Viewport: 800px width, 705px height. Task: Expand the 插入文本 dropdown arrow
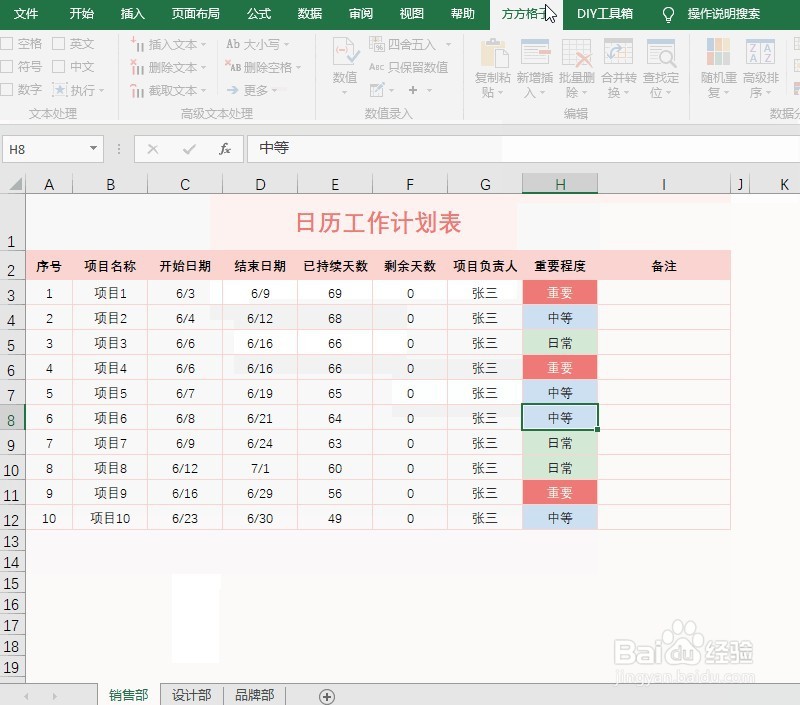point(204,44)
